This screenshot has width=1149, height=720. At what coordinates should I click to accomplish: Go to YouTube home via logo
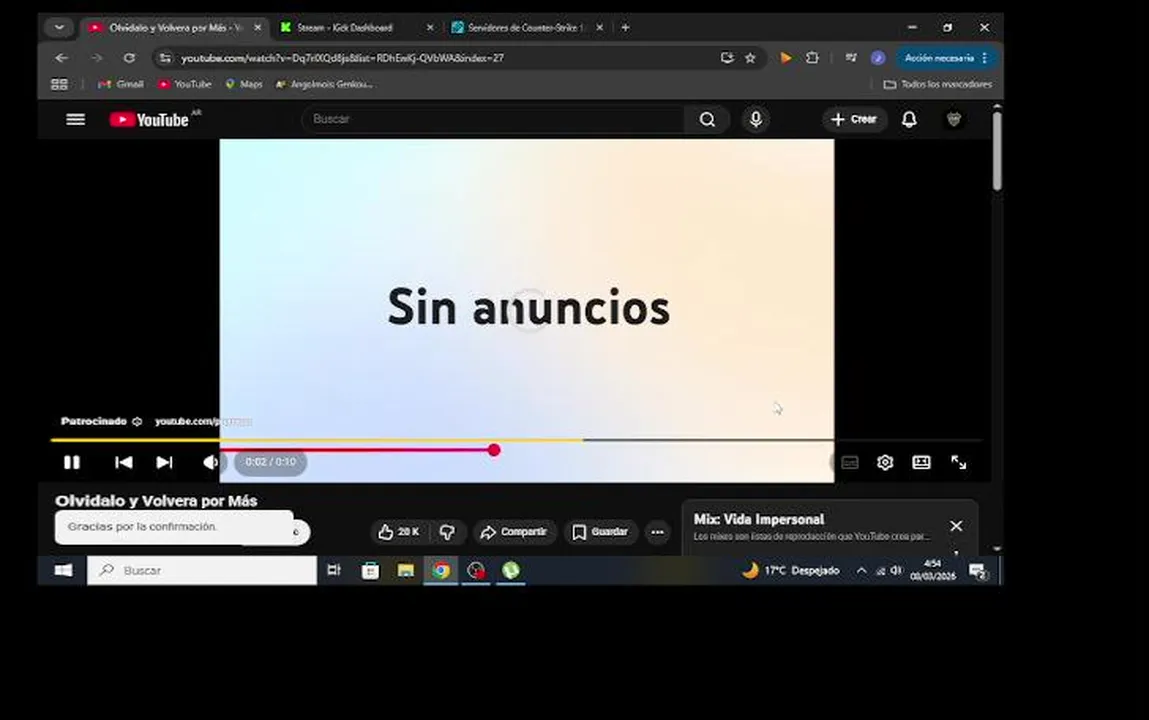click(x=149, y=119)
